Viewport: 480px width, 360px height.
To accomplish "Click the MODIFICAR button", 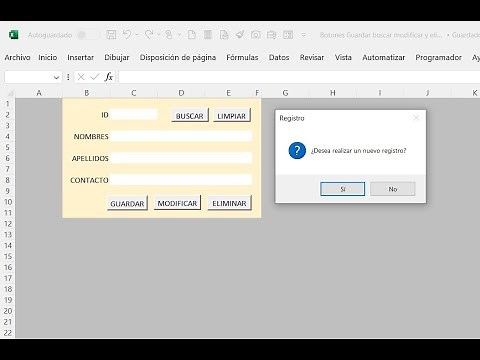I will tap(177, 203).
